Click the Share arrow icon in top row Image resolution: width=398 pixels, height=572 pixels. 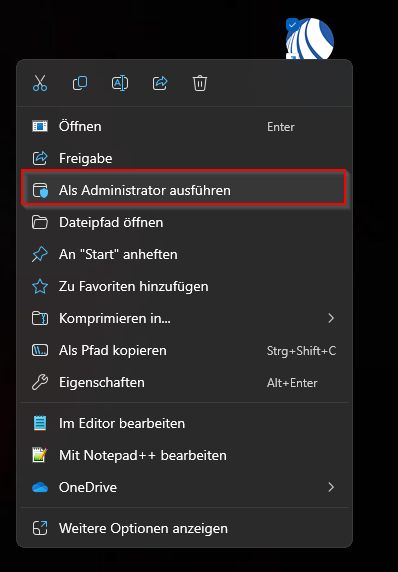(x=160, y=83)
